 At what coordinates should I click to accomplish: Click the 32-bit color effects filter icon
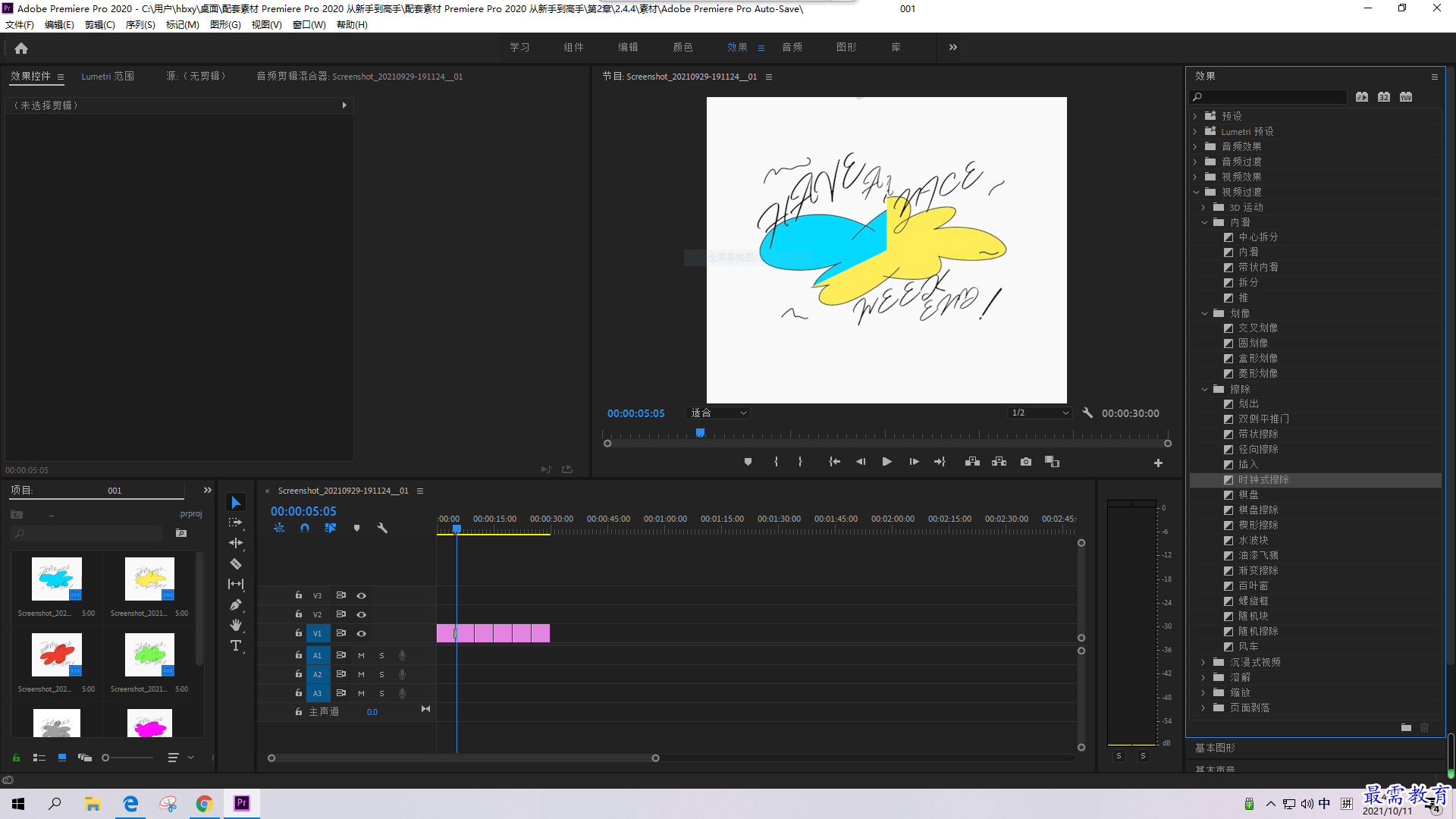click(x=1384, y=97)
